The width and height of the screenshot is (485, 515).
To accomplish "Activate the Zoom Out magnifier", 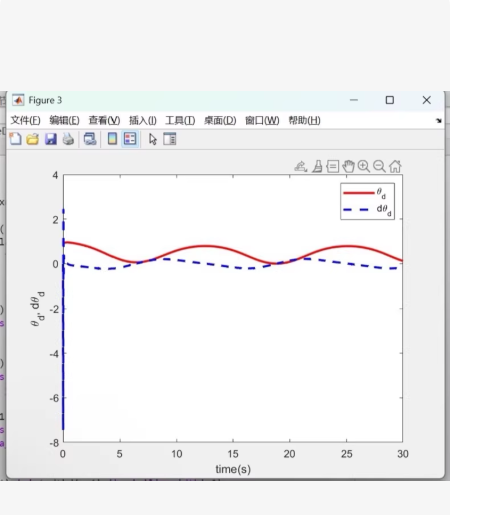I will 379,166.
